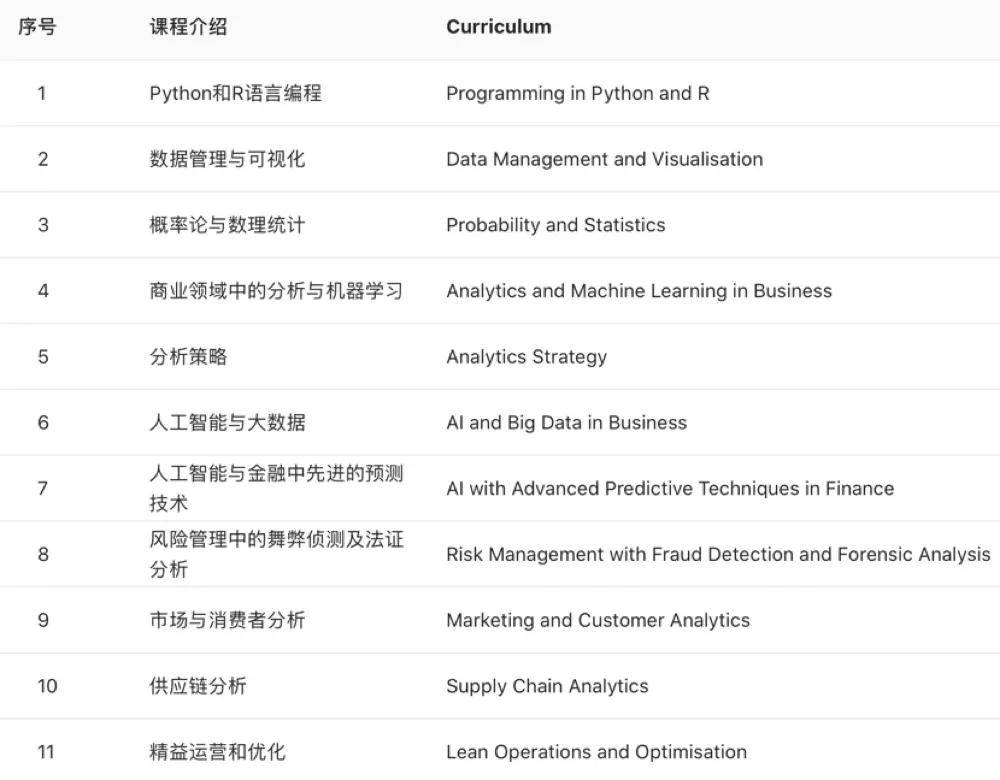
Task: Select Lean Operations and Optimisation text
Action: click(596, 752)
